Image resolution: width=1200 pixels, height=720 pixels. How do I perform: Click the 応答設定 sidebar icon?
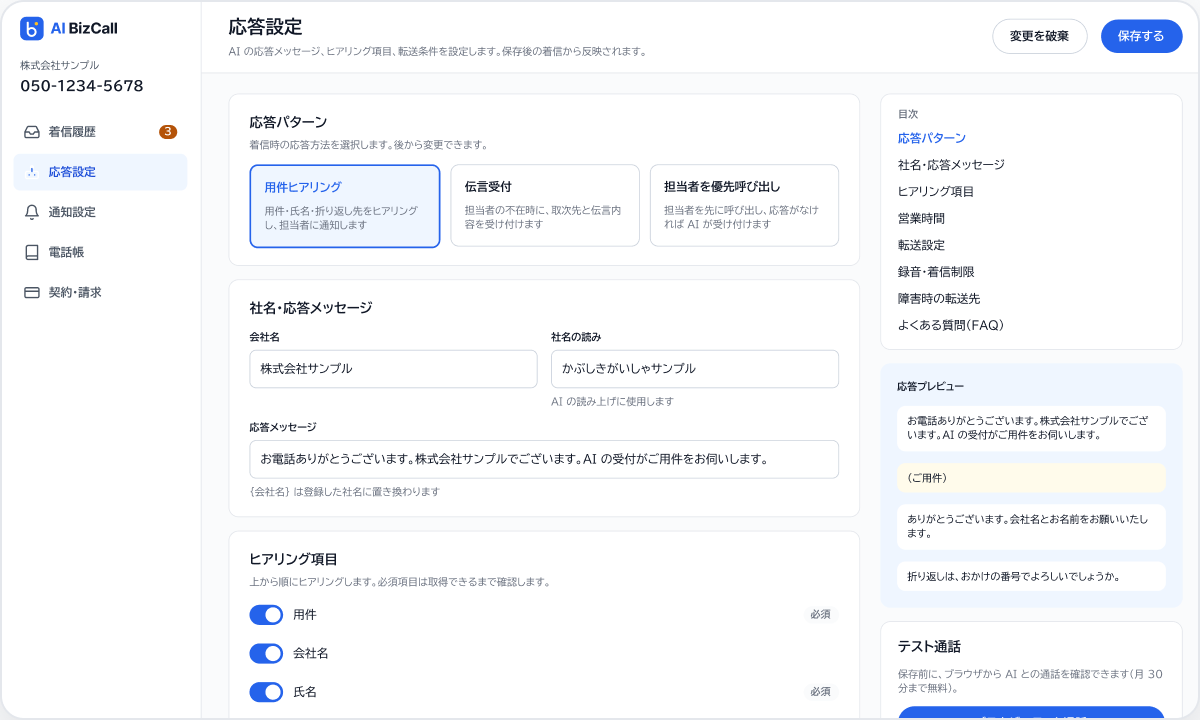point(32,172)
